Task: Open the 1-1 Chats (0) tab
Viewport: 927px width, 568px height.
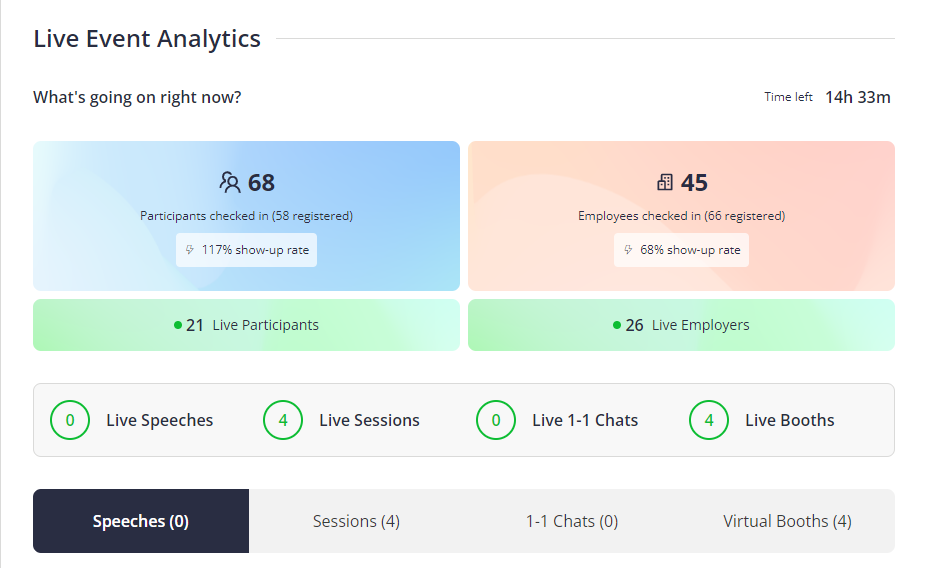Action: point(572,521)
